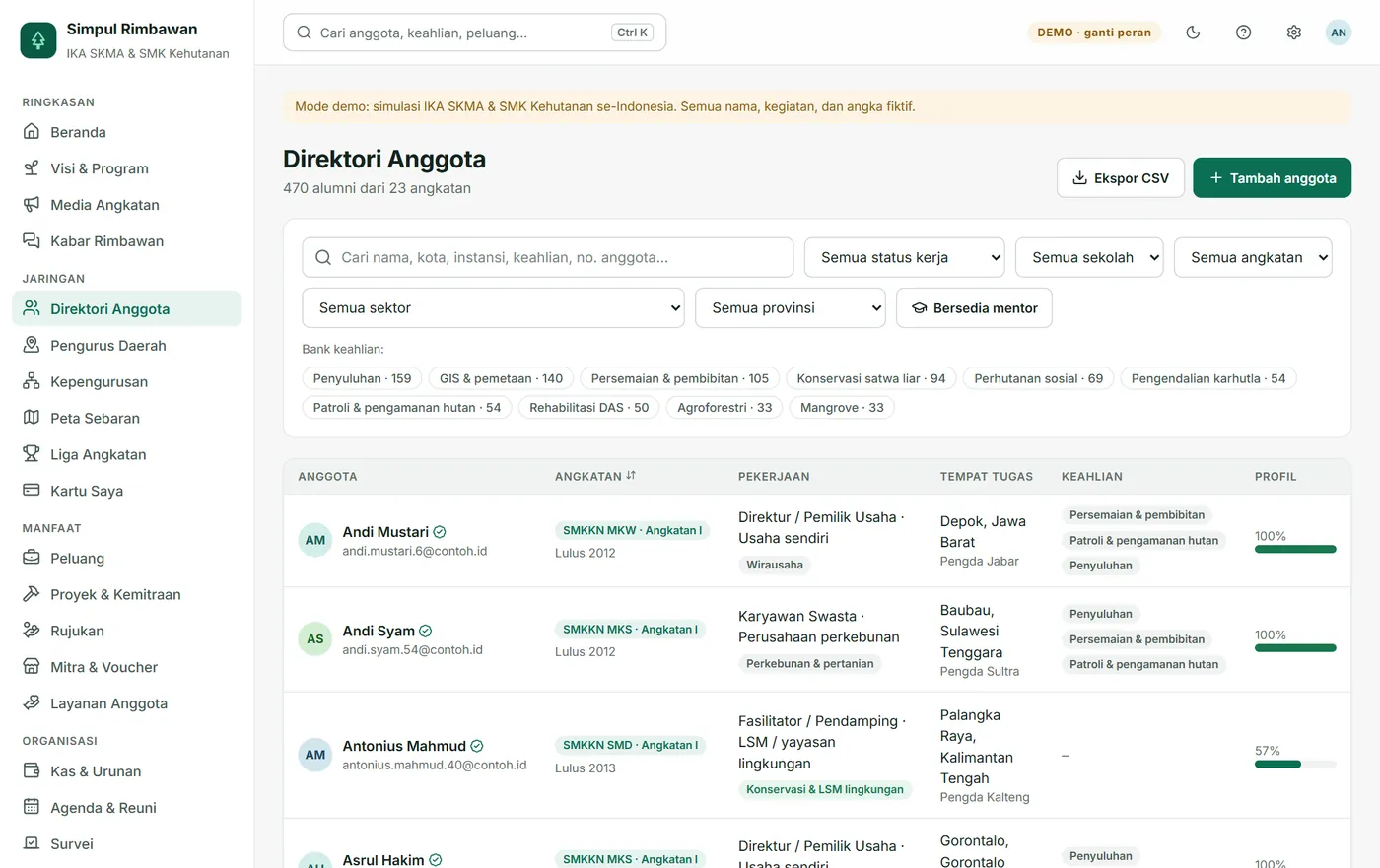Click Agenda & Reuni calendar icon
Screen dimensions: 1380x868
click(32, 808)
